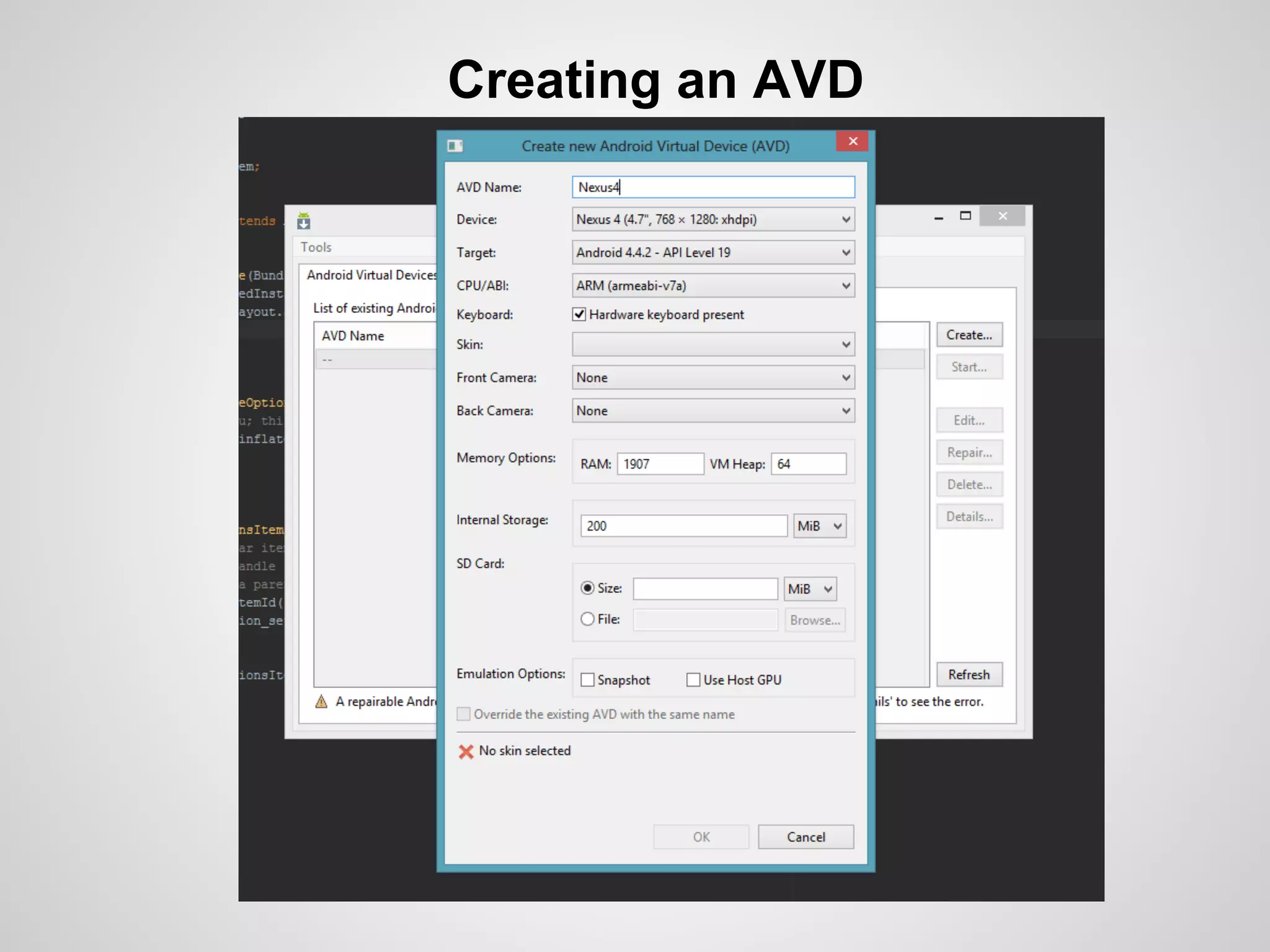
Task: Select the SD Card File radio button
Action: 587,619
